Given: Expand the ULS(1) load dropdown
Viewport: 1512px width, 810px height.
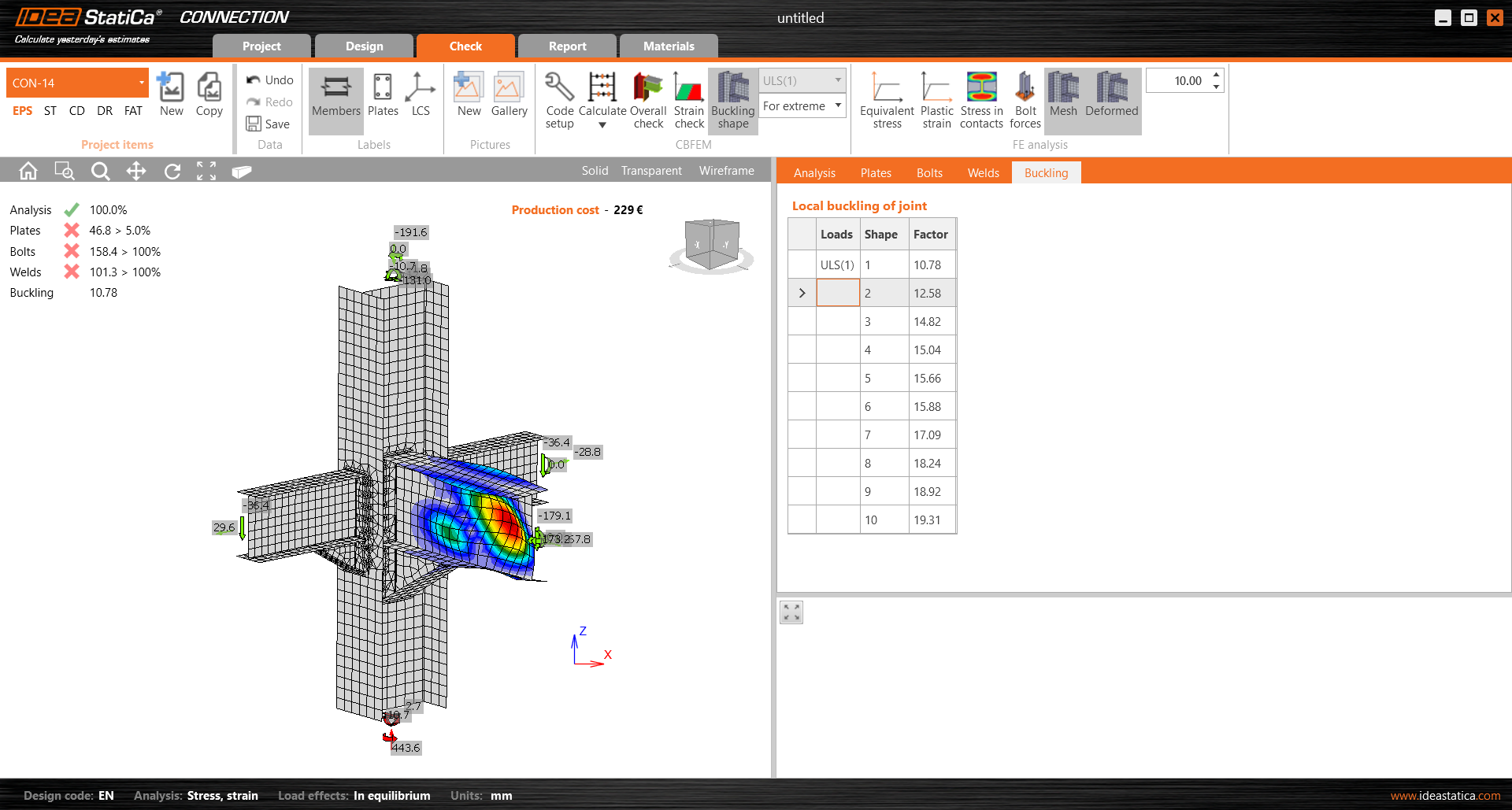Looking at the screenshot, I should (838, 80).
